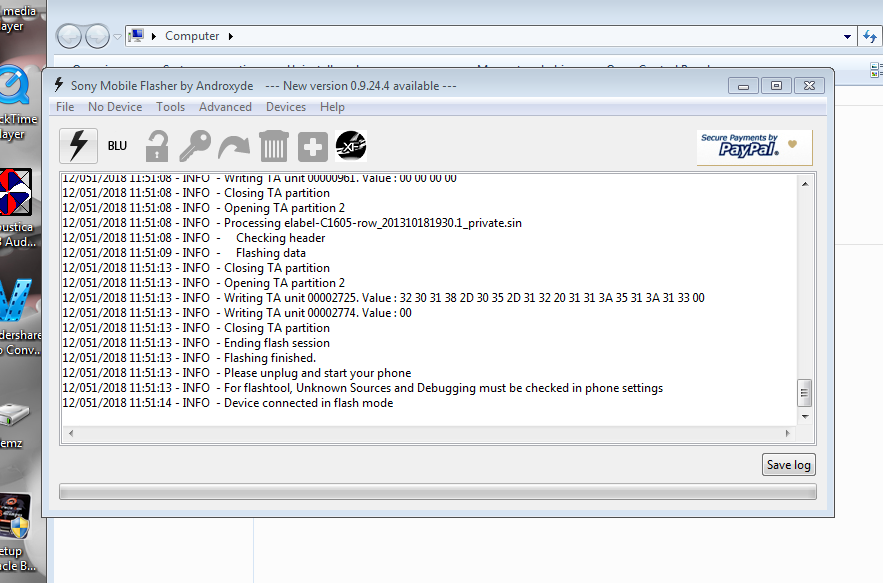Open Explorer recent pages dropdown arrow
Screen dimensions: 883x583
coord(117,37)
